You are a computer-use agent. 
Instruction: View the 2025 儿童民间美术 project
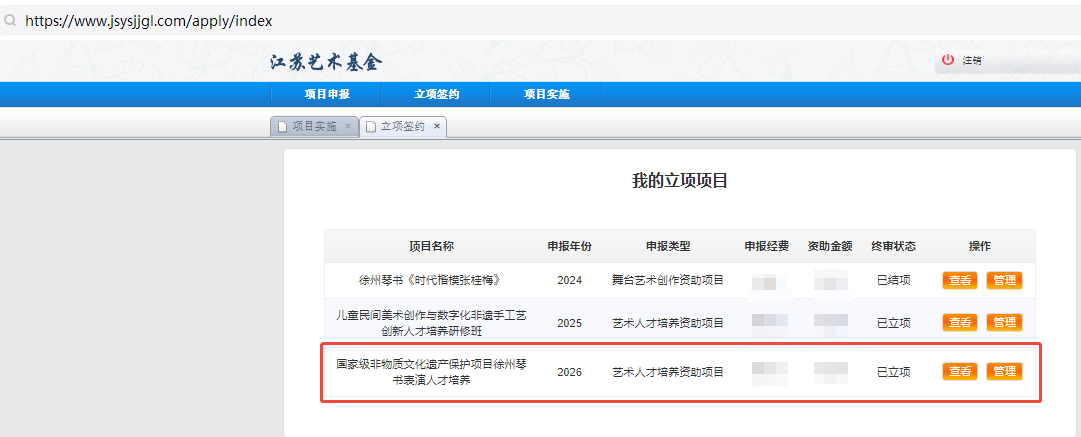pyautogui.click(x=960, y=323)
